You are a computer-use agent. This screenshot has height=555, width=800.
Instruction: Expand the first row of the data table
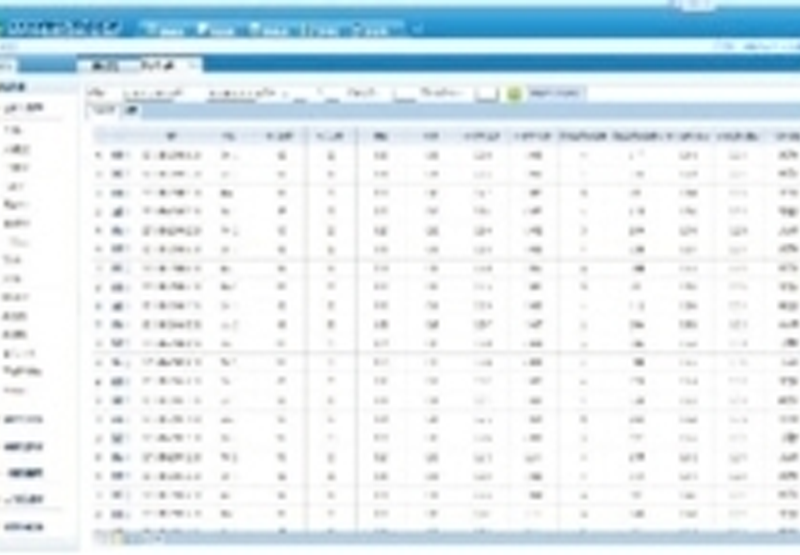point(98,155)
